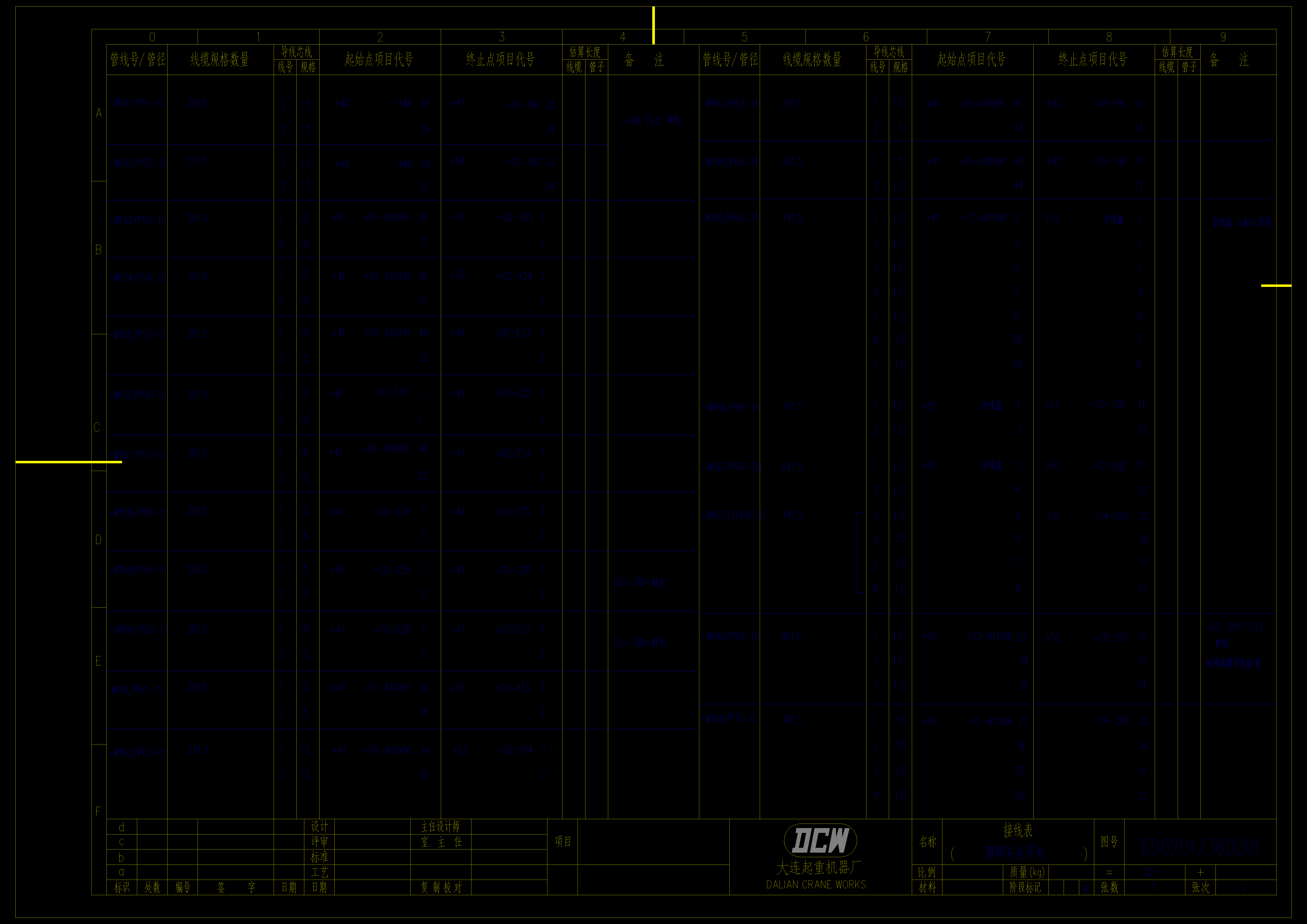Screen dimensions: 1307x924
Task: Click the note '-X46:19,21 封线'
Action: 651,121
